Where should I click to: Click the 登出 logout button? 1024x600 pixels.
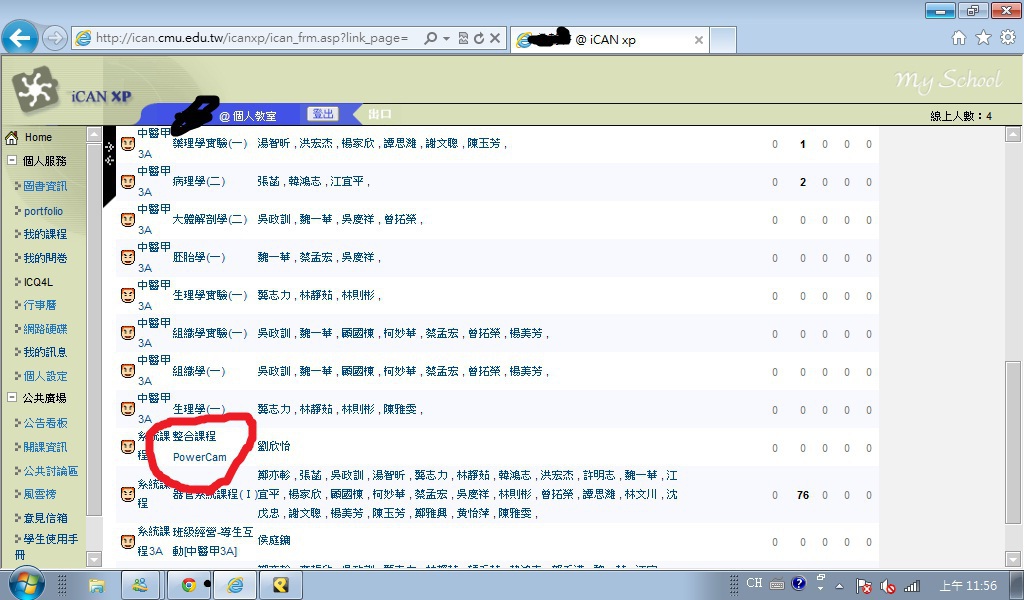pos(323,114)
